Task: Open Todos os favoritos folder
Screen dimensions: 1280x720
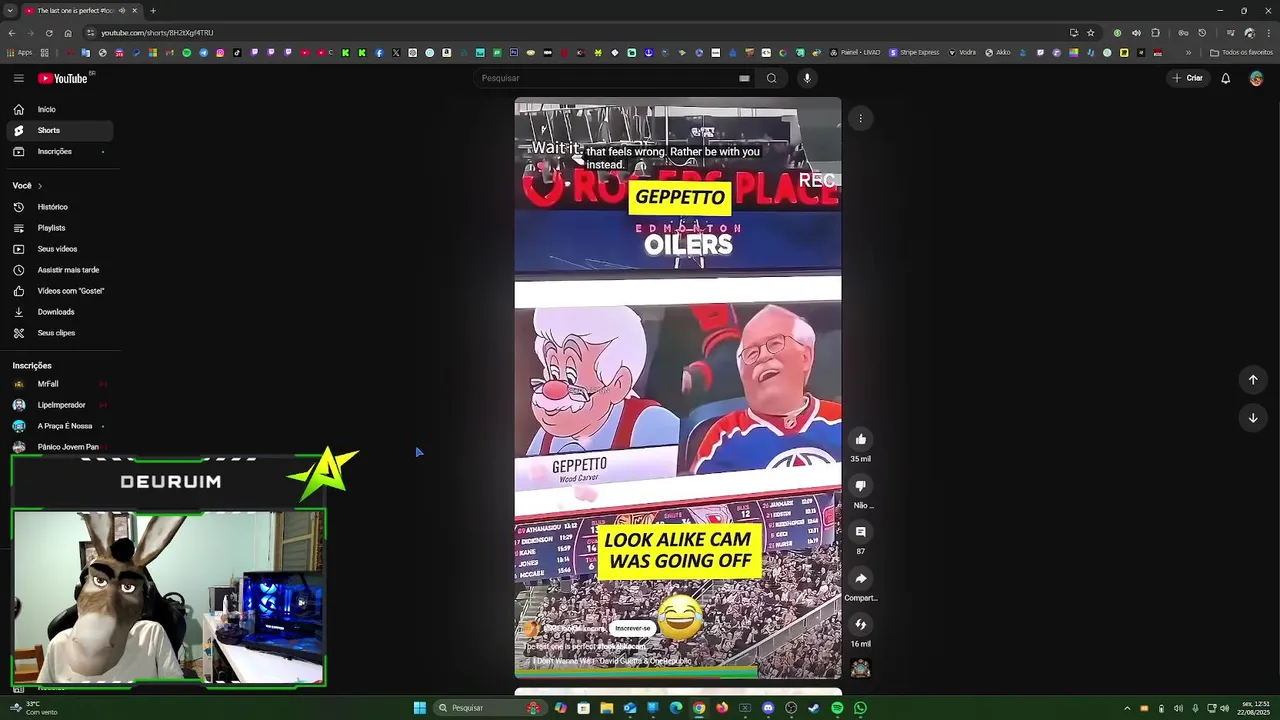Action: tap(1241, 53)
